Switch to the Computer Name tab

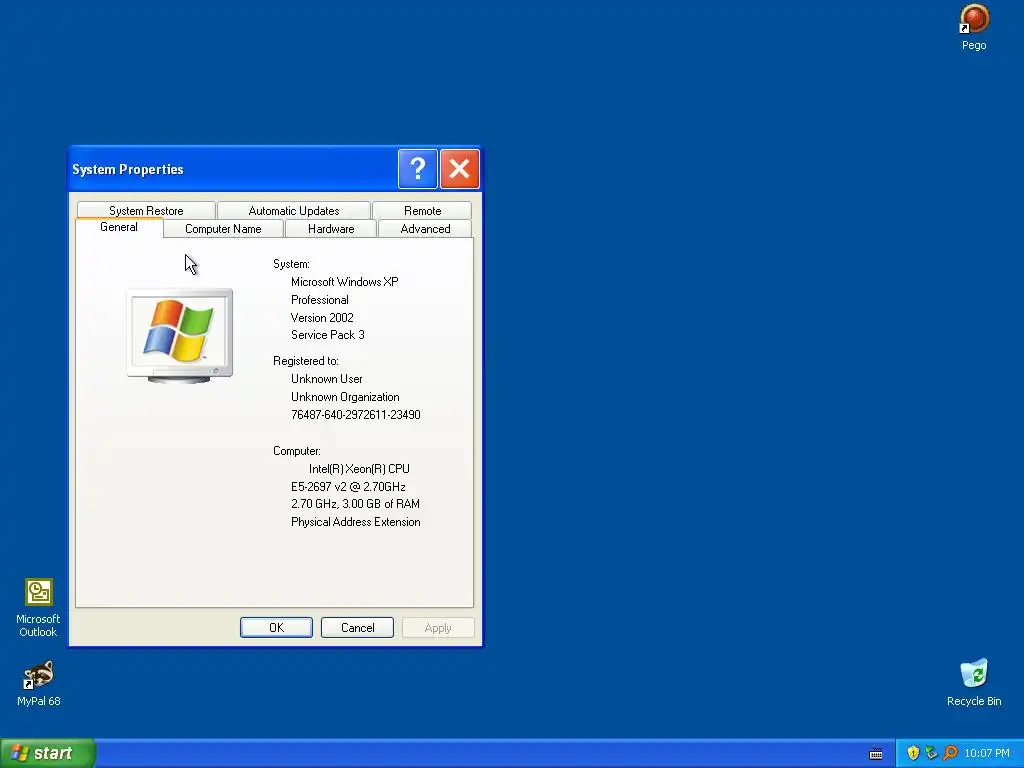click(x=223, y=229)
